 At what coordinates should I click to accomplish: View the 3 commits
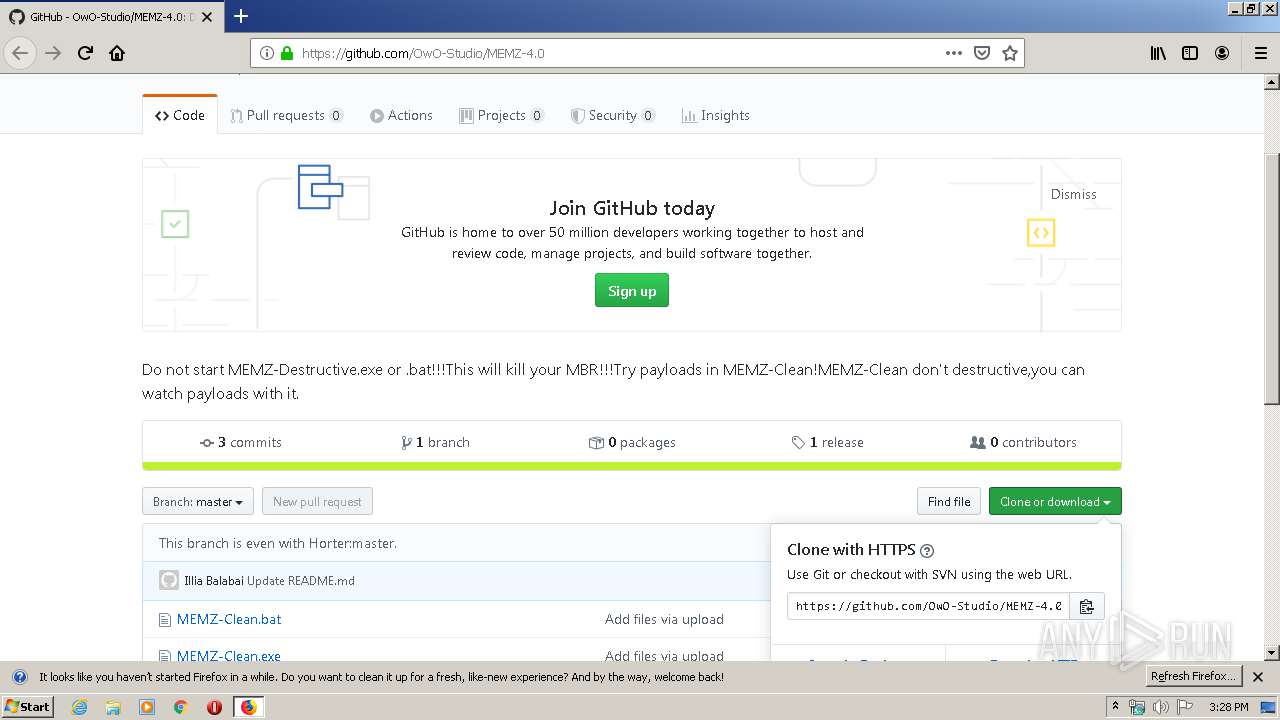click(x=241, y=442)
